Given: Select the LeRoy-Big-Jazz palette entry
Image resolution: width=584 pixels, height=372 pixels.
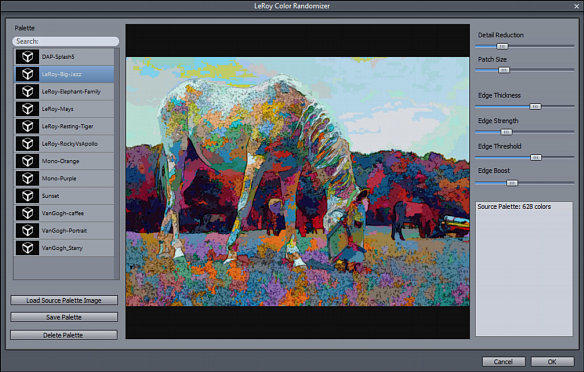Looking at the screenshot, I should 64,74.
